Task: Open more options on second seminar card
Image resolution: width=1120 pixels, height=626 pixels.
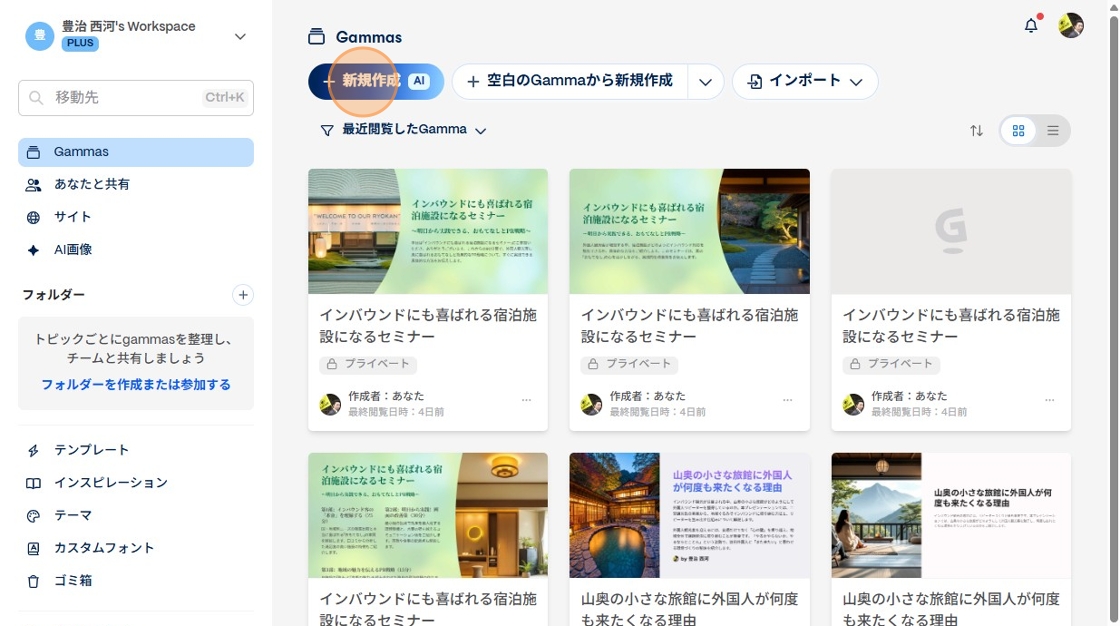Action: 788,400
